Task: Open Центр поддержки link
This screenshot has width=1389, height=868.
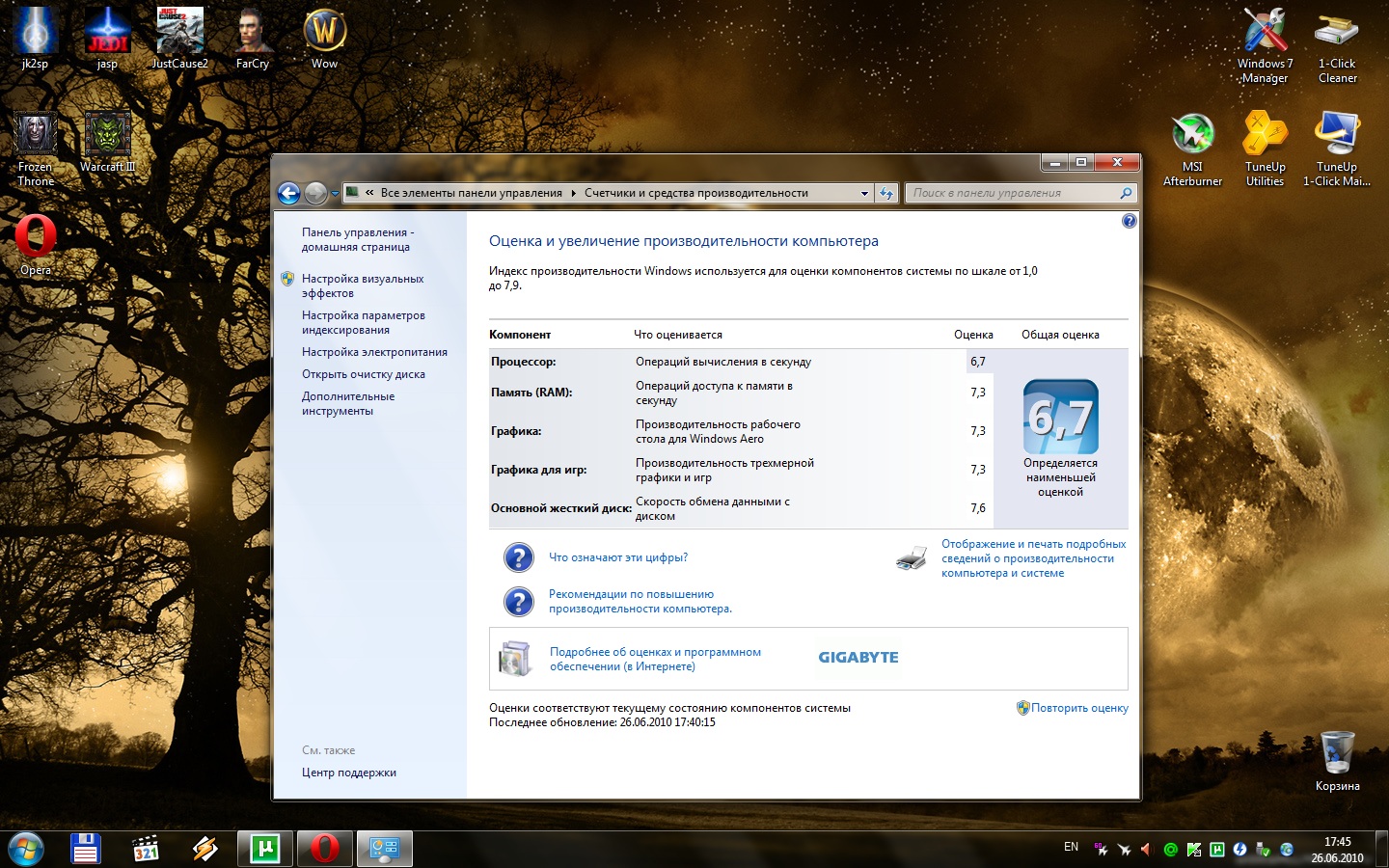Action: tap(349, 773)
